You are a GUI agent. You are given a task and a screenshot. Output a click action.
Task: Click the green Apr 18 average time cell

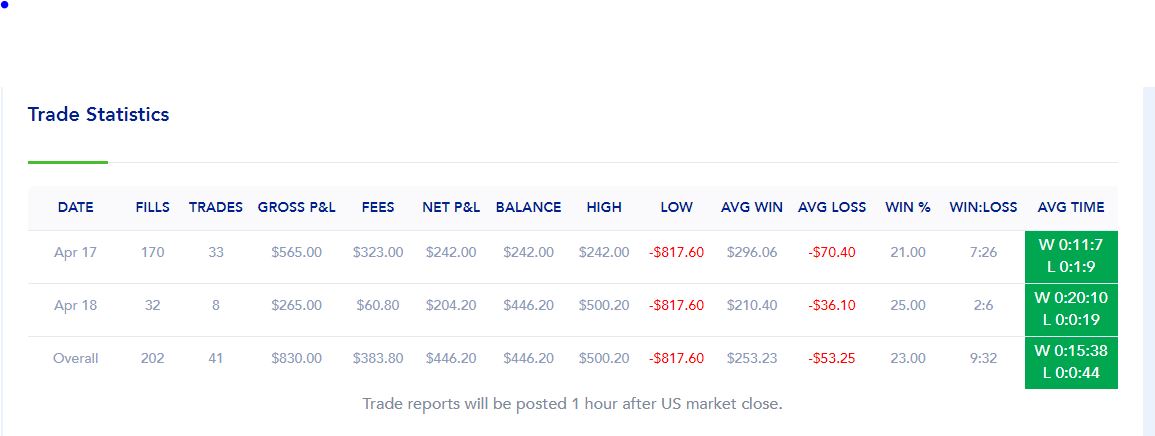click(x=1071, y=310)
